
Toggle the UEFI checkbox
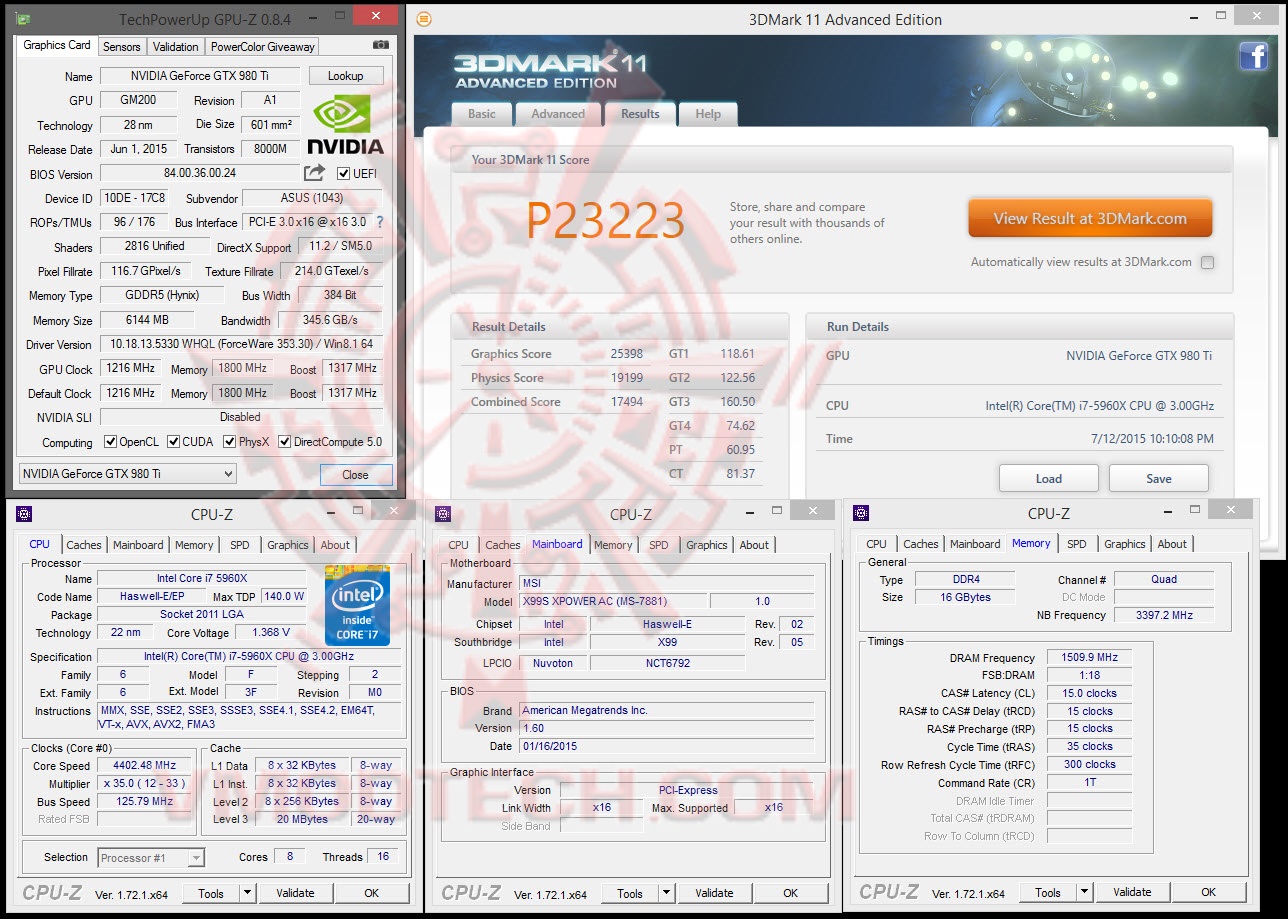(x=344, y=174)
